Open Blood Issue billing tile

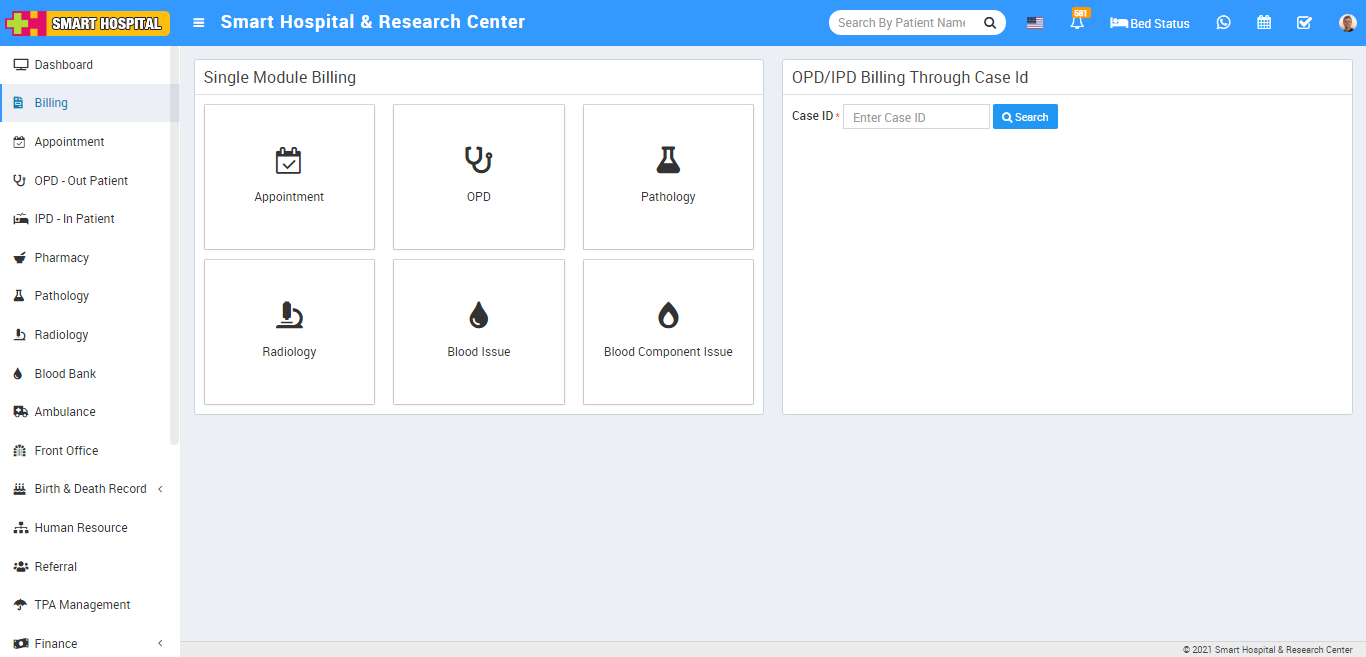click(479, 332)
